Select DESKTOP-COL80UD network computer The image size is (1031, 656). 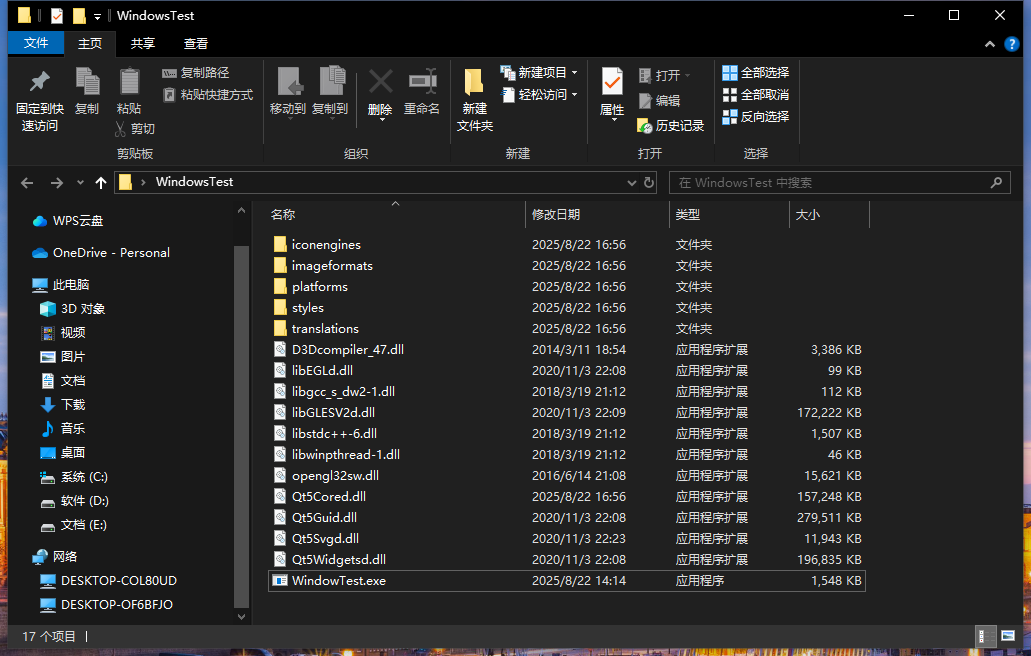[108, 581]
